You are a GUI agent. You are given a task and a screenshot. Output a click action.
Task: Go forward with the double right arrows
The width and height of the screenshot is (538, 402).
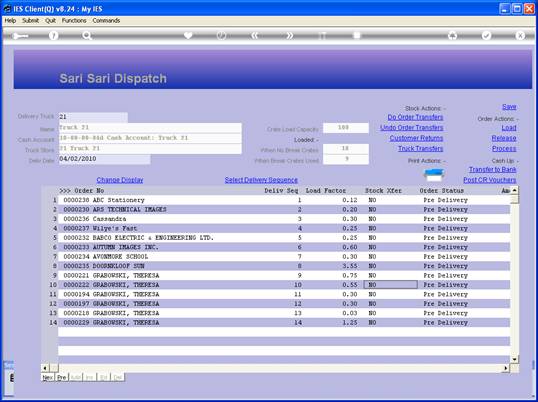point(290,36)
